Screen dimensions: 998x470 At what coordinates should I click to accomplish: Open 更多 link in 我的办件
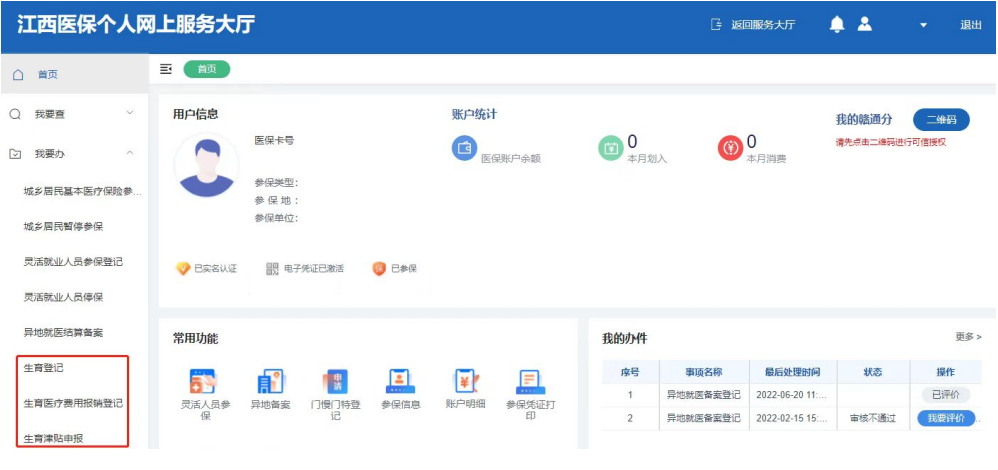968,338
